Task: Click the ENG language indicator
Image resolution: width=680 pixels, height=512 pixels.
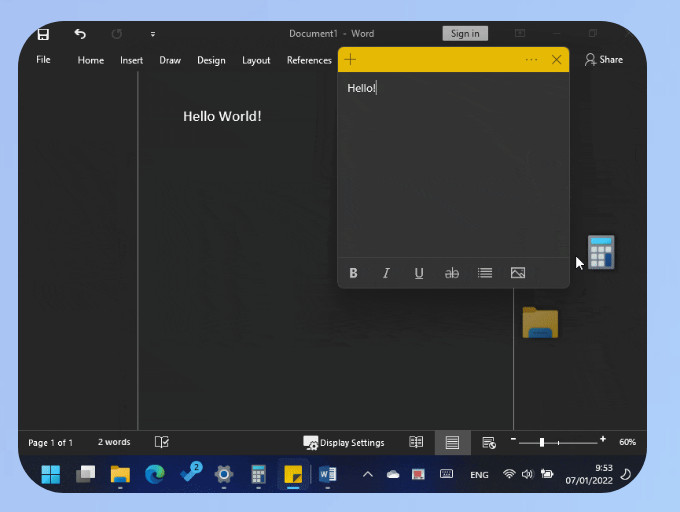Action: point(479,475)
